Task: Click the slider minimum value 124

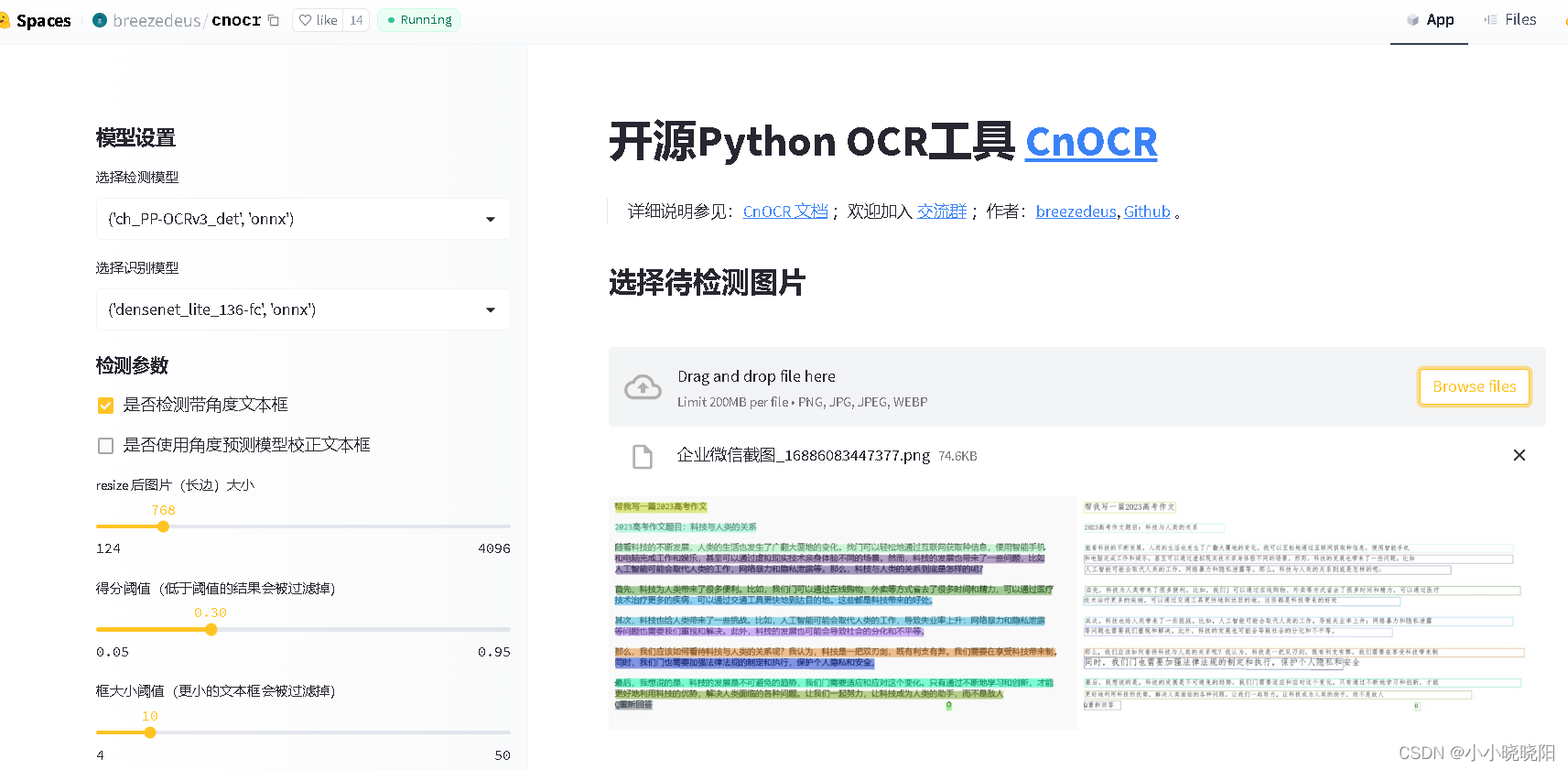Action: point(108,548)
